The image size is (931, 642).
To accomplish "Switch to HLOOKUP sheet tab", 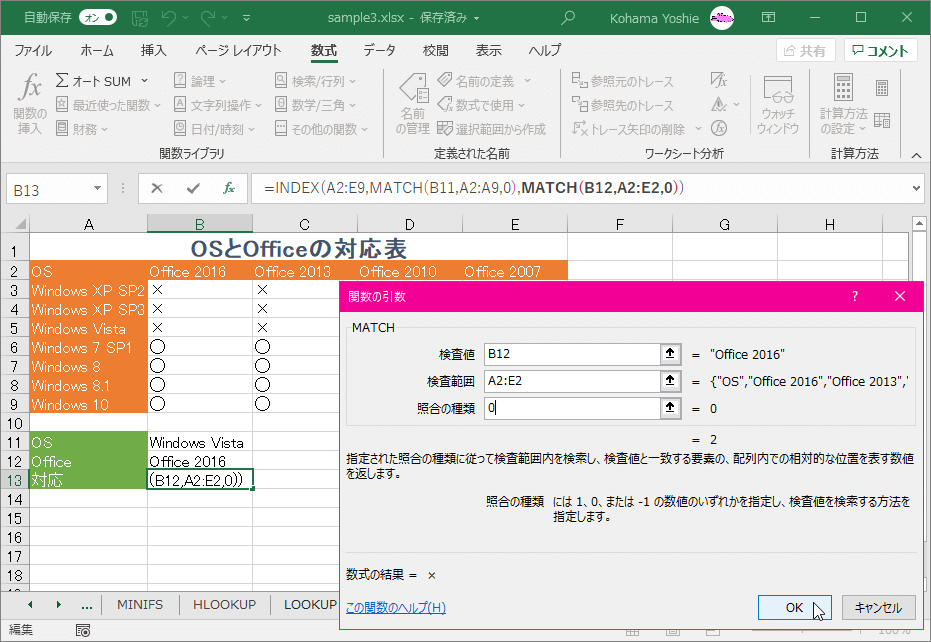I will [x=224, y=605].
